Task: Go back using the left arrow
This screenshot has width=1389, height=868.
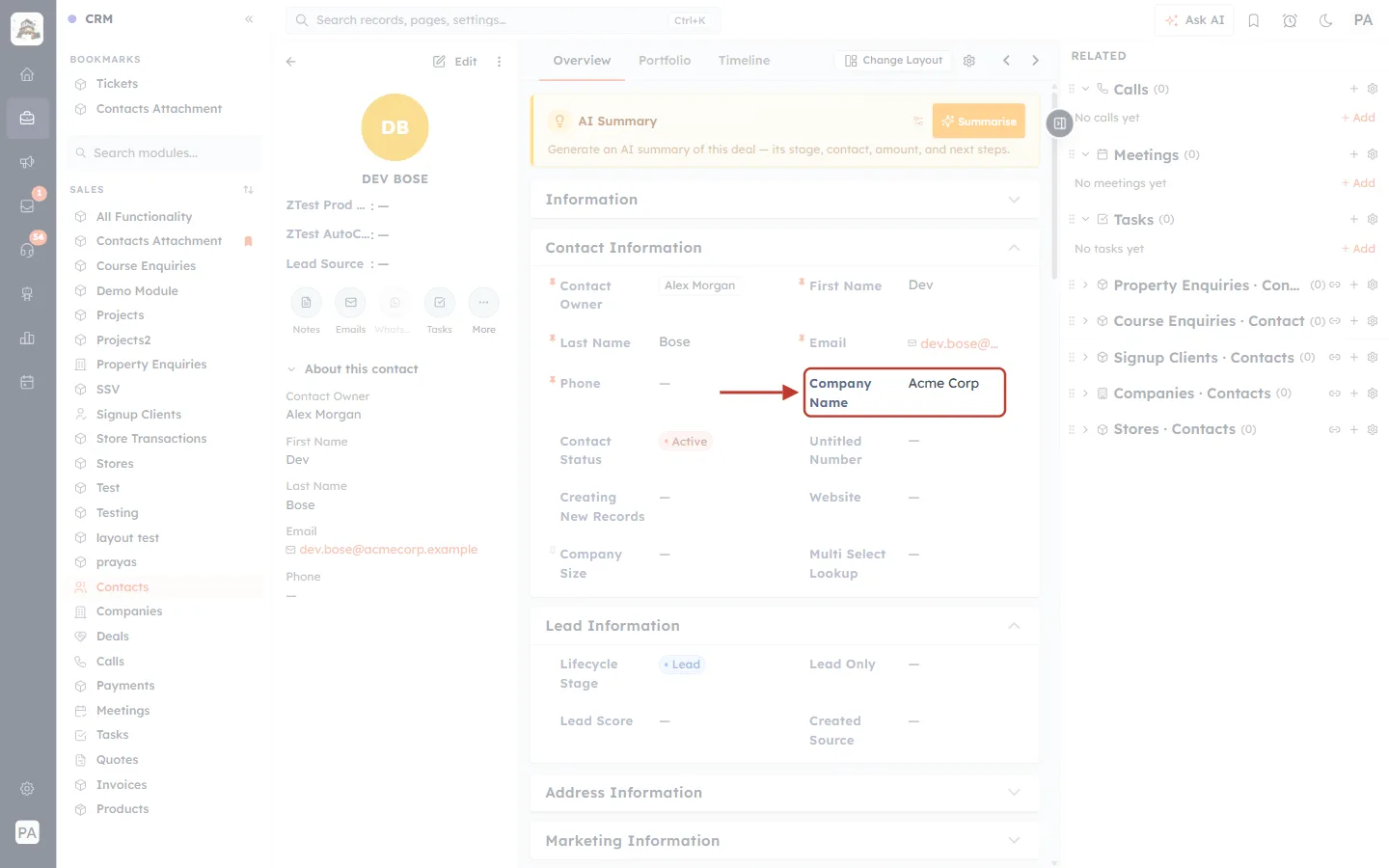Action: tap(291, 61)
